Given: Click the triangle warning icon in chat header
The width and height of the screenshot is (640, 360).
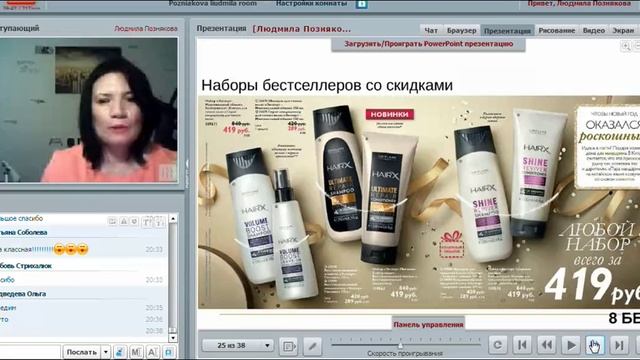Looking at the screenshot, I should [124, 221].
